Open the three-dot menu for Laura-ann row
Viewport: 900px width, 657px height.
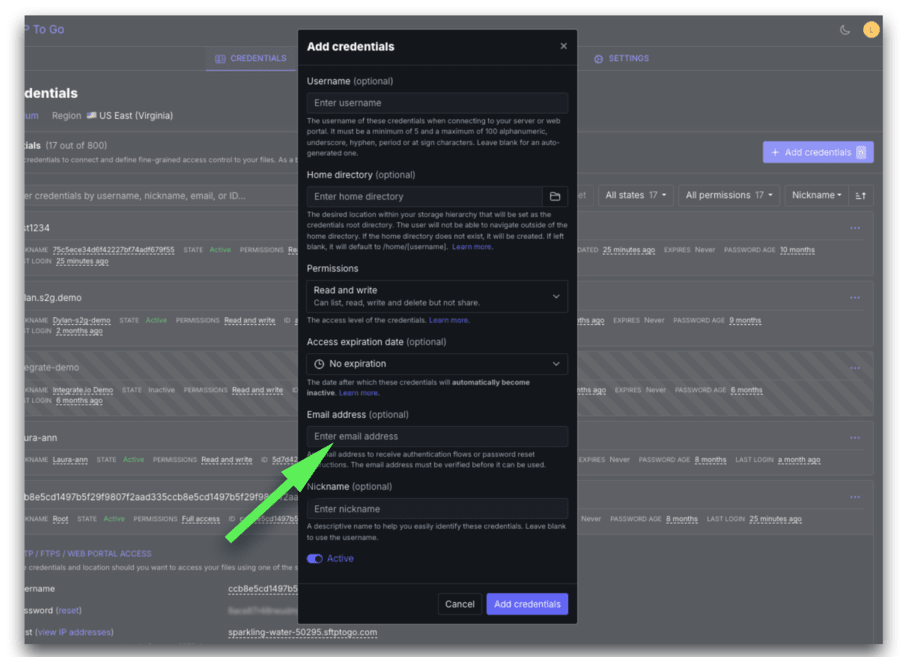855,438
